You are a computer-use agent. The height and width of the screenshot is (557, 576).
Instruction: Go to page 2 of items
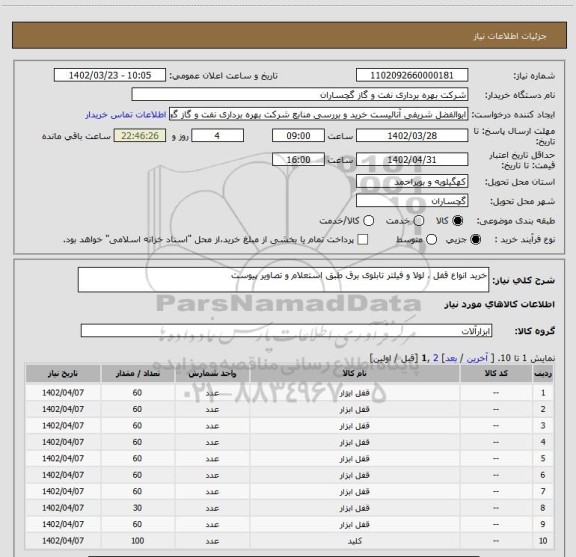pyautogui.click(x=436, y=358)
